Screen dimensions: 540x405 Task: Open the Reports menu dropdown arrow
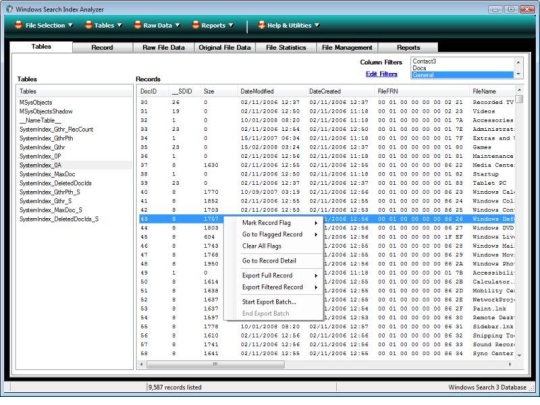231,25
